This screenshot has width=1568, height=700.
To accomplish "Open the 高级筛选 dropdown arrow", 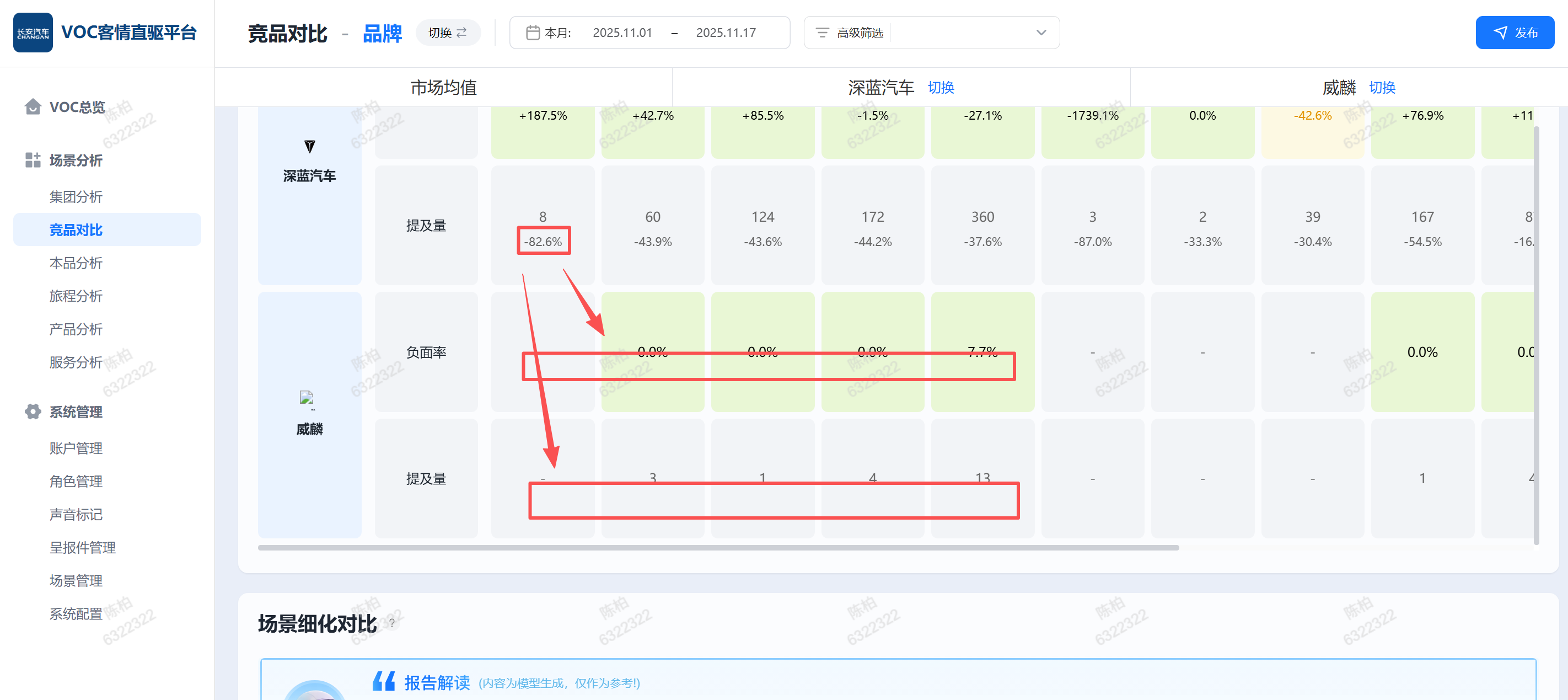I will (1041, 33).
